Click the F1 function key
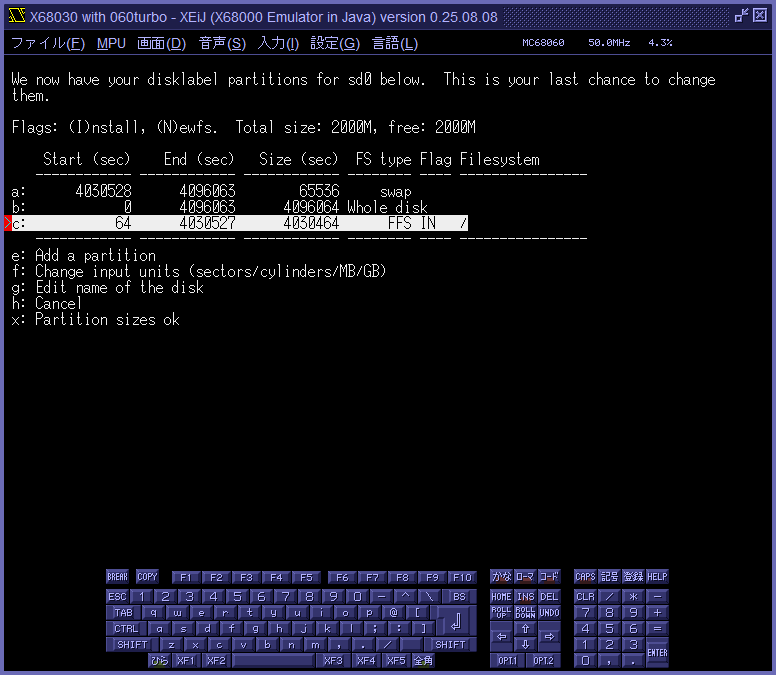 pyautogui.click(x=186, y=578)
